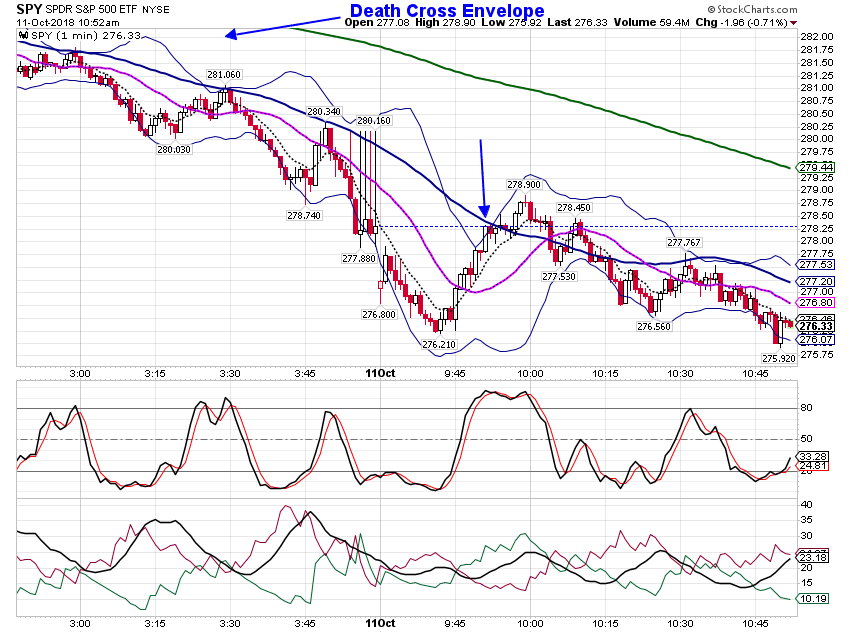Click the 277.530 price callout
Screen dimensions: 850x633
click(559, 276)
